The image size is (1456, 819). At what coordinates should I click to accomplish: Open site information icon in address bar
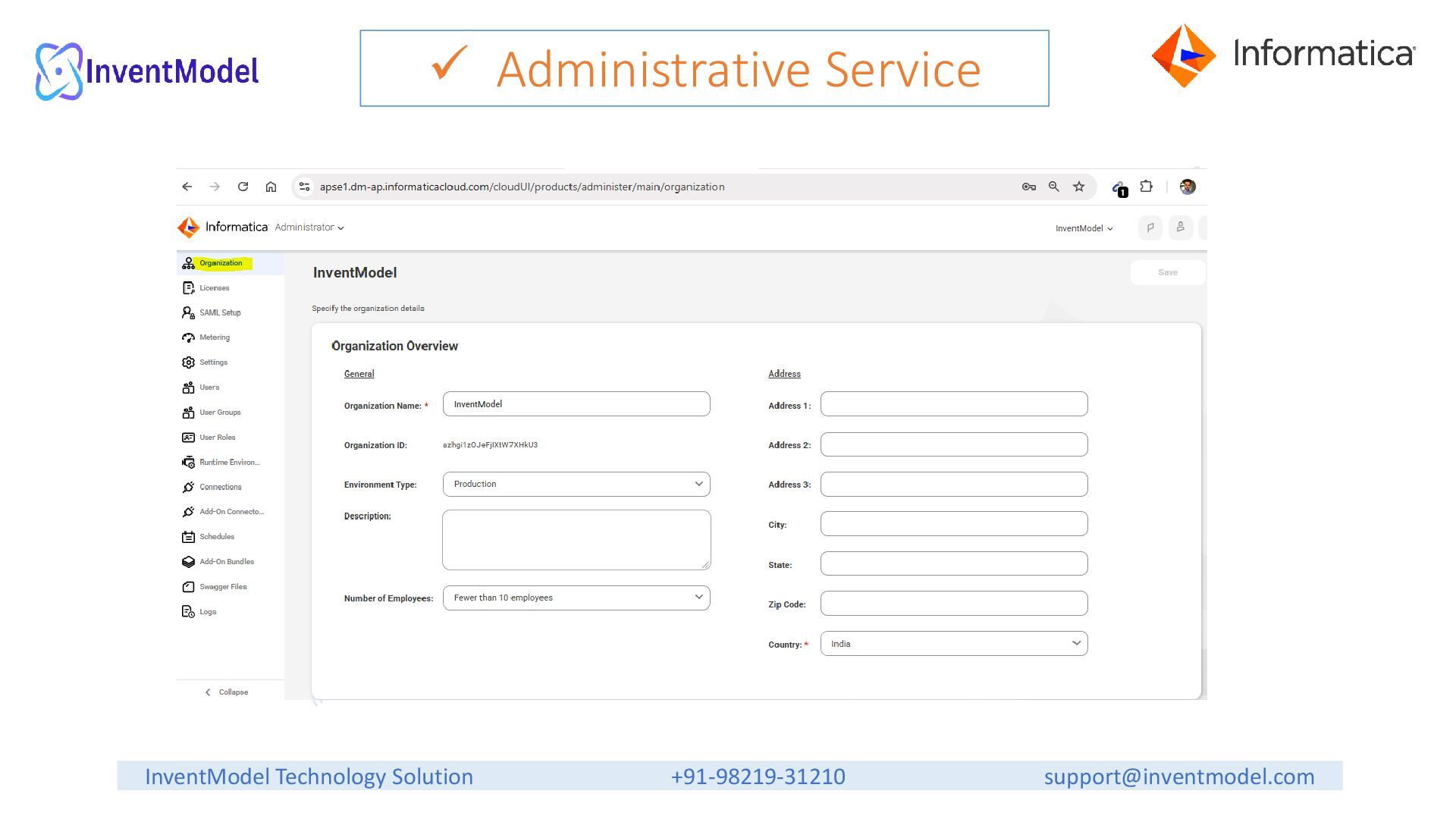click(x=304, y=187)
